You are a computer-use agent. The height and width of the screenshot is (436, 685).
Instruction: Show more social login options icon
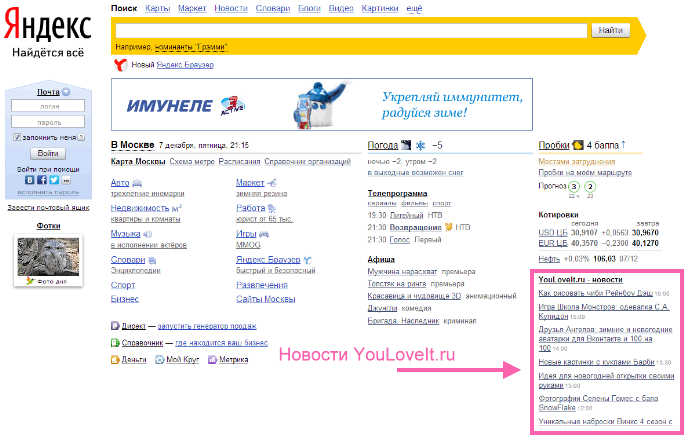[x=66, y=180]
